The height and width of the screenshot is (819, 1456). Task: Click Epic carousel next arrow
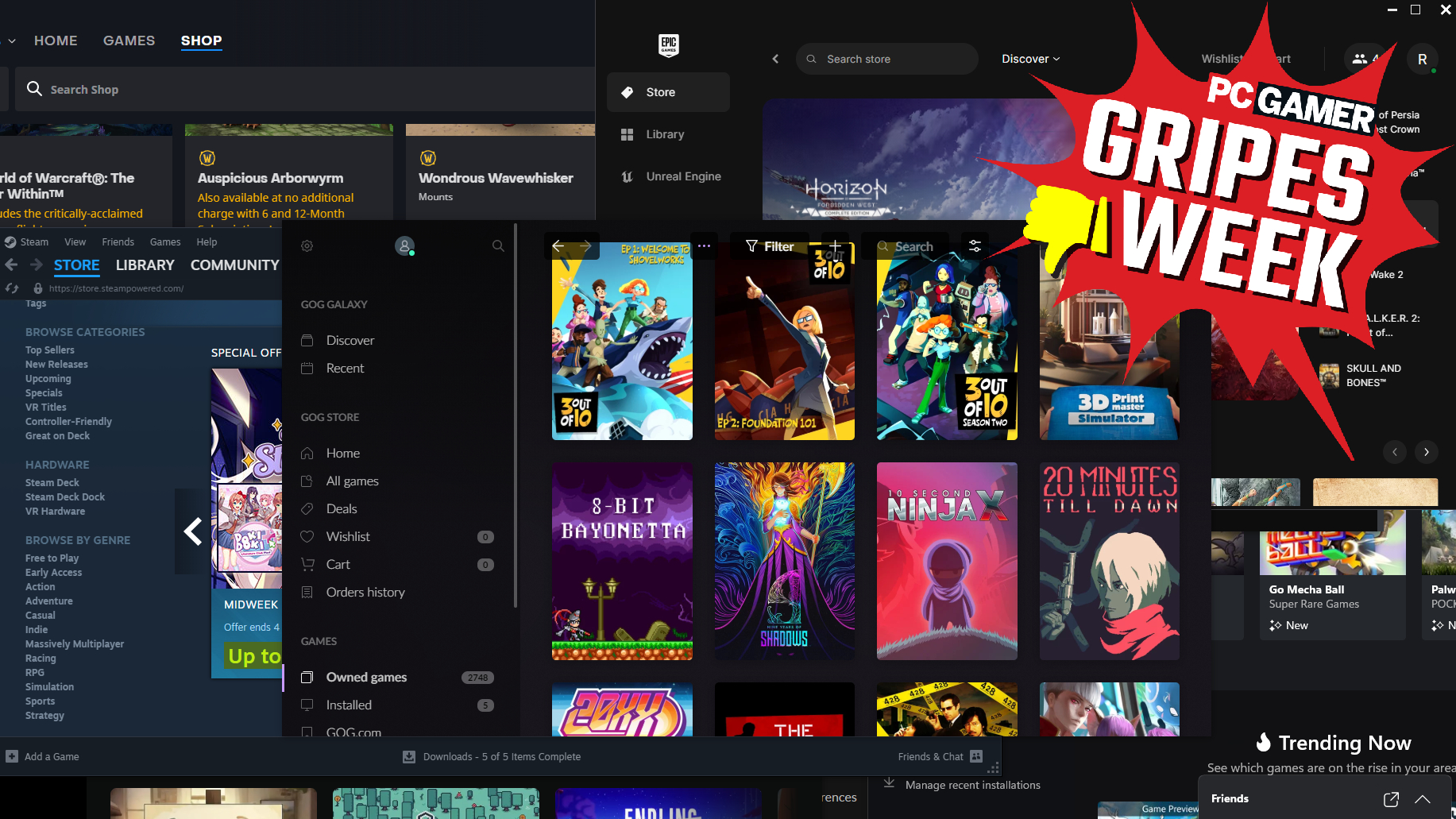[x=1427, y=452]
